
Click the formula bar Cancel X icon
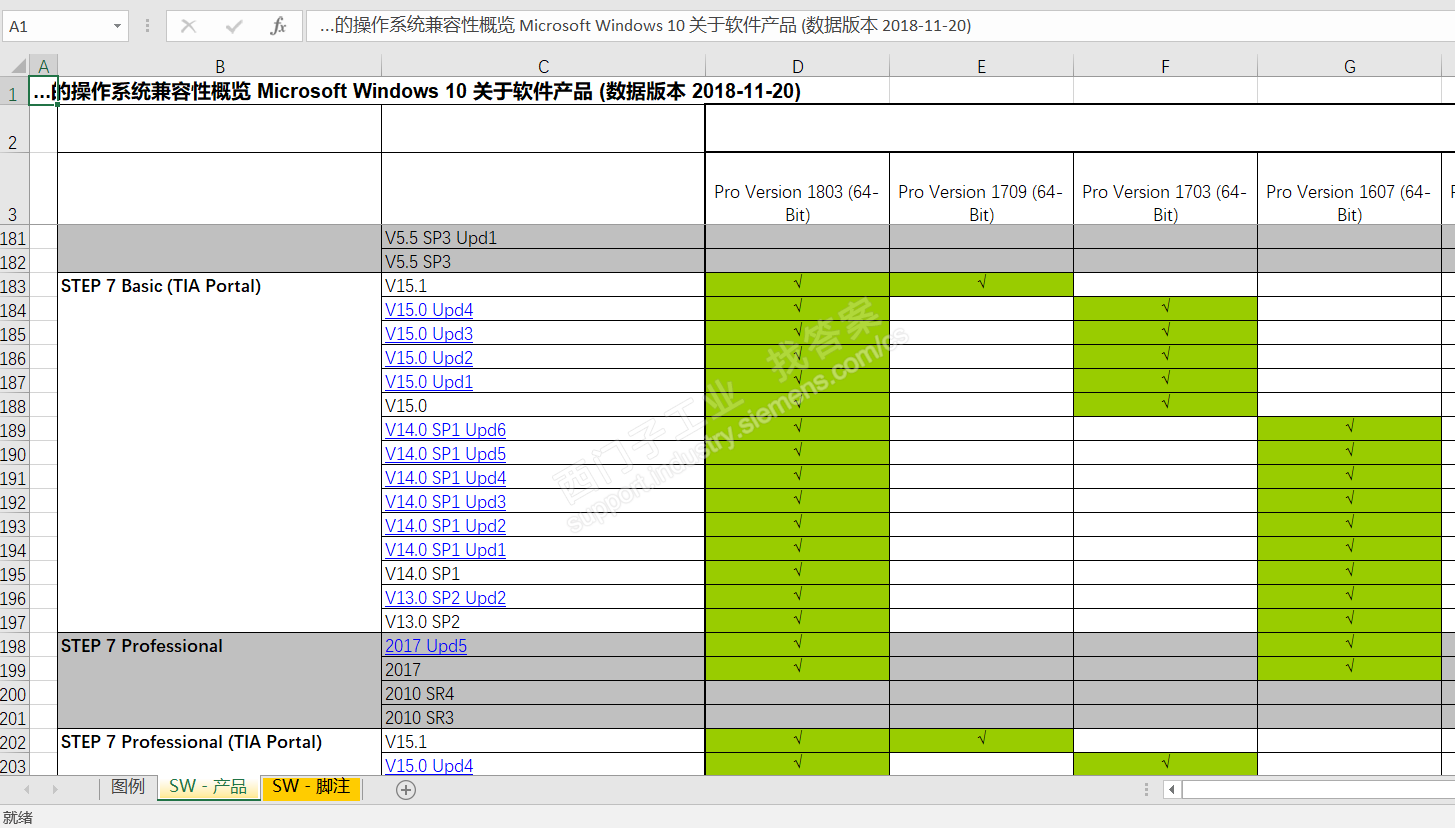[x=188, y=26]
